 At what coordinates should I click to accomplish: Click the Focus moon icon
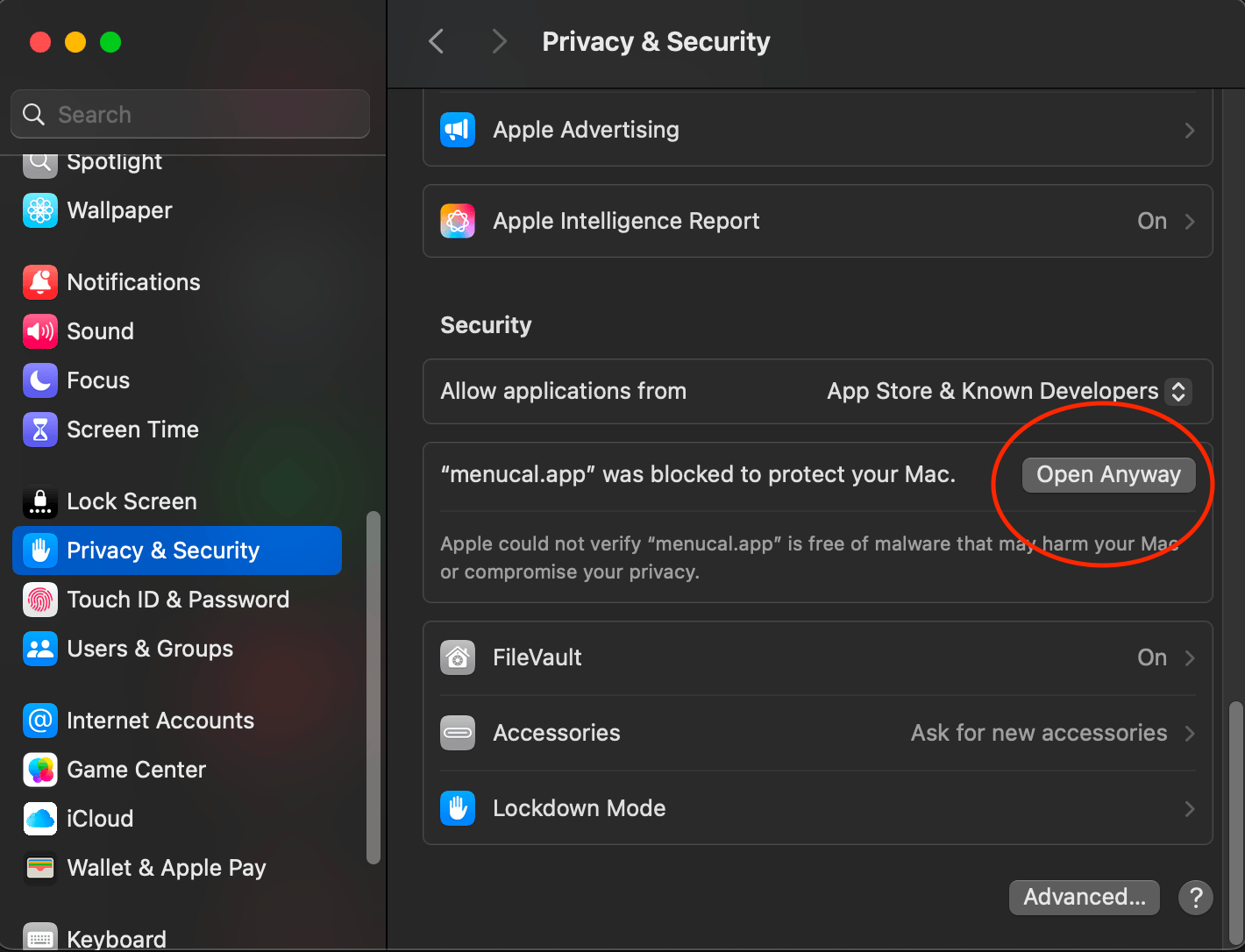point(40,380)
